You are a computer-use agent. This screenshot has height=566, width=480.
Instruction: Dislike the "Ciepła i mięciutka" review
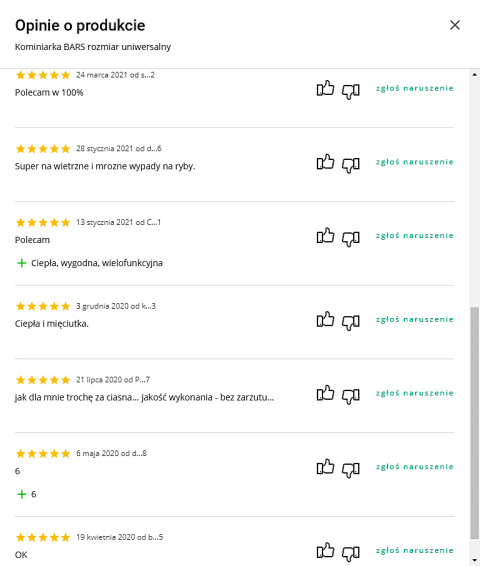(351, 323)
